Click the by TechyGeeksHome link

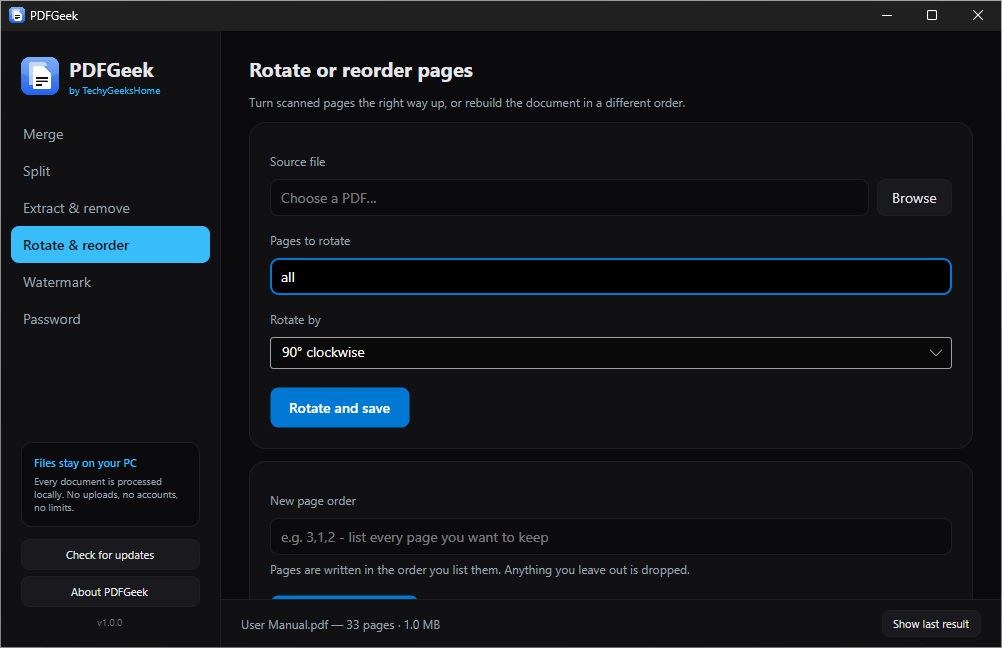click(x=114, y=91)
